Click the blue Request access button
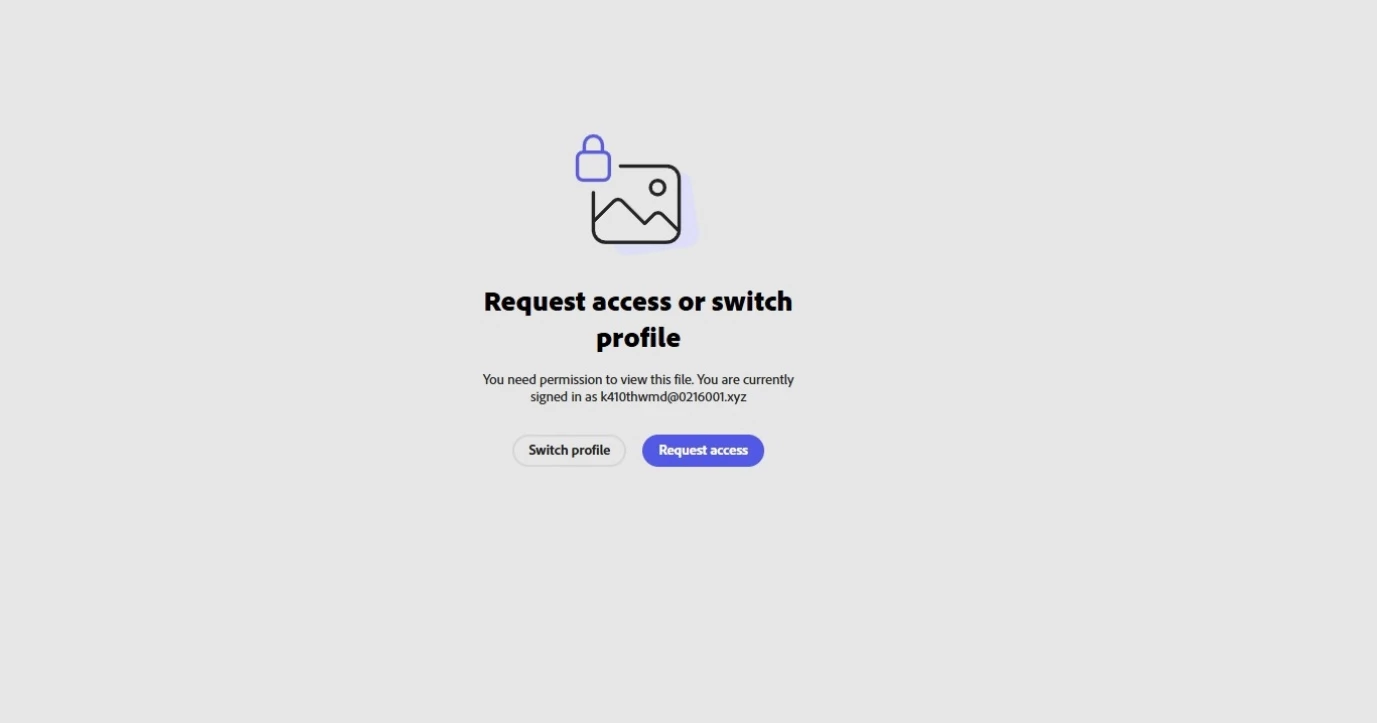The width and height of the screenshot is (1377, 723). [703, 450]
